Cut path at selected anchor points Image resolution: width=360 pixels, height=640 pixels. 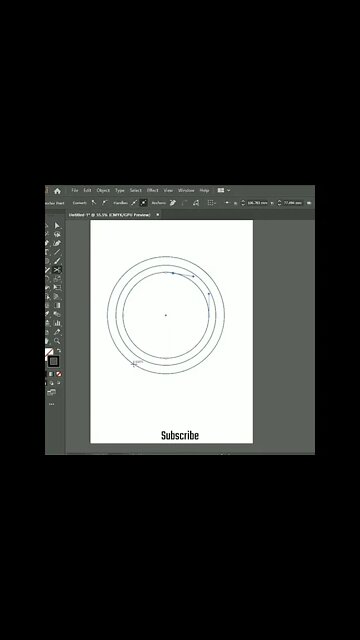[x=196, y=202]
